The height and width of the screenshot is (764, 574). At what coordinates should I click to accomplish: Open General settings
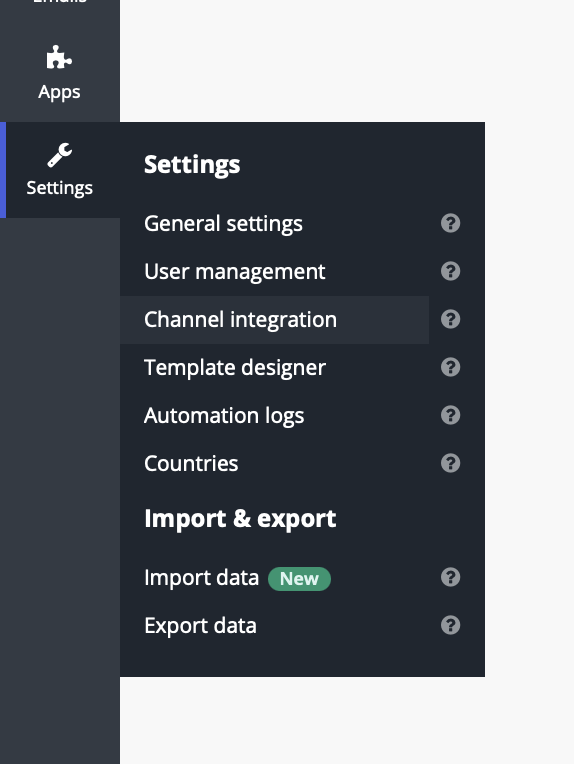[x=223, y=224]
